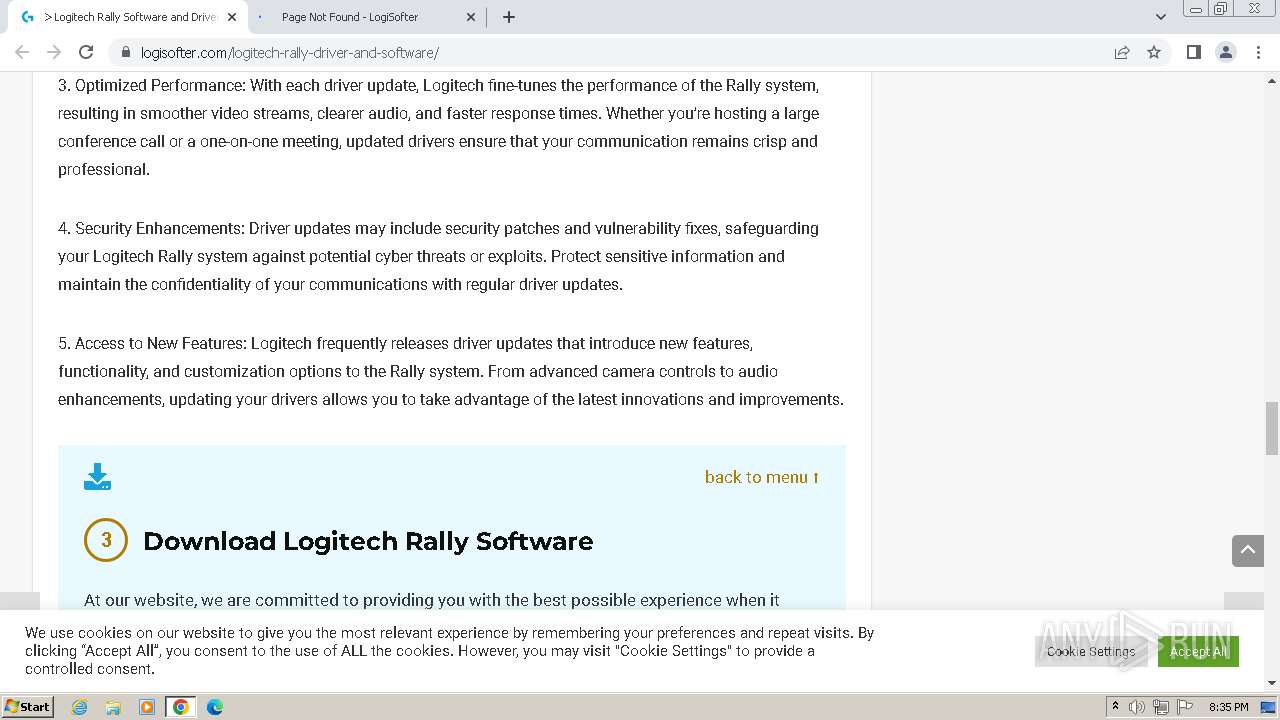Open Cookie Settings

tap(1091, 651)
